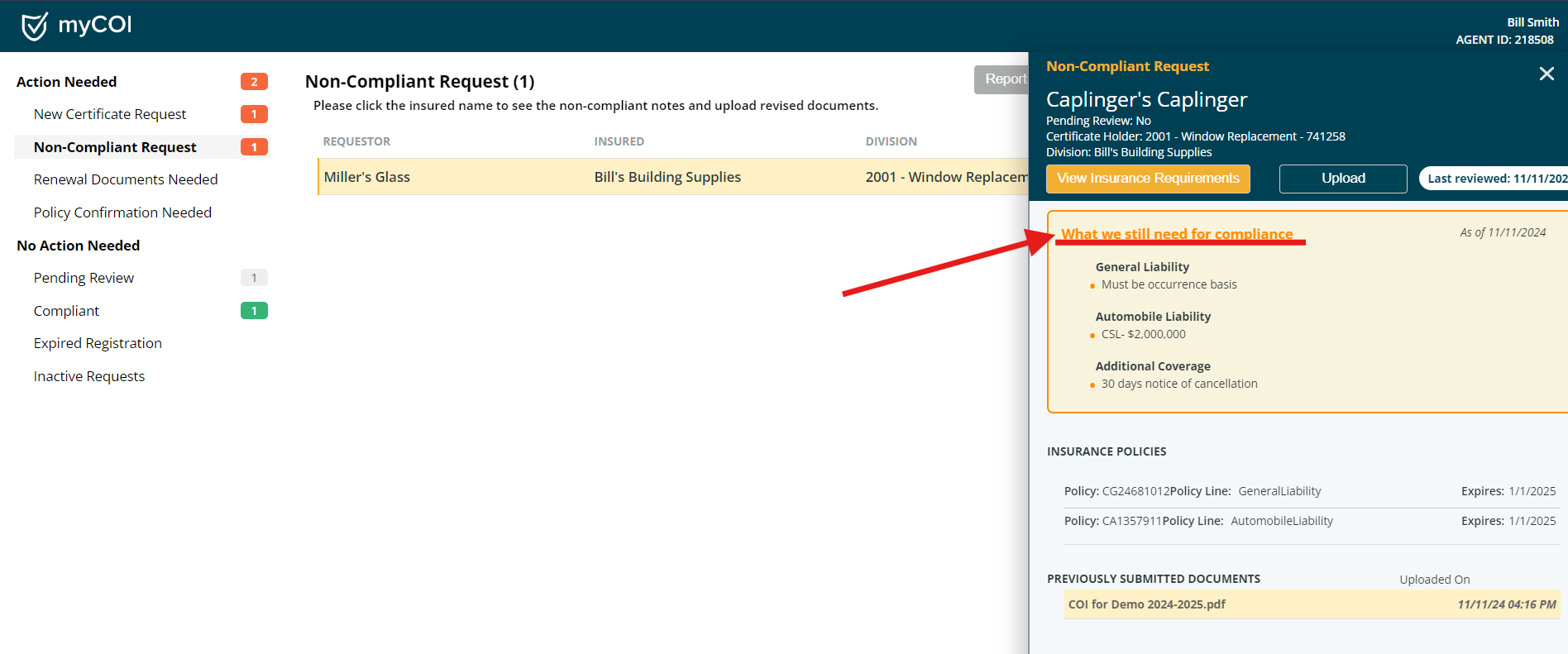1568x654 pixels.
Task: Click Non-Compliant Request (1) page heading
Action: [x=420, y=81]
